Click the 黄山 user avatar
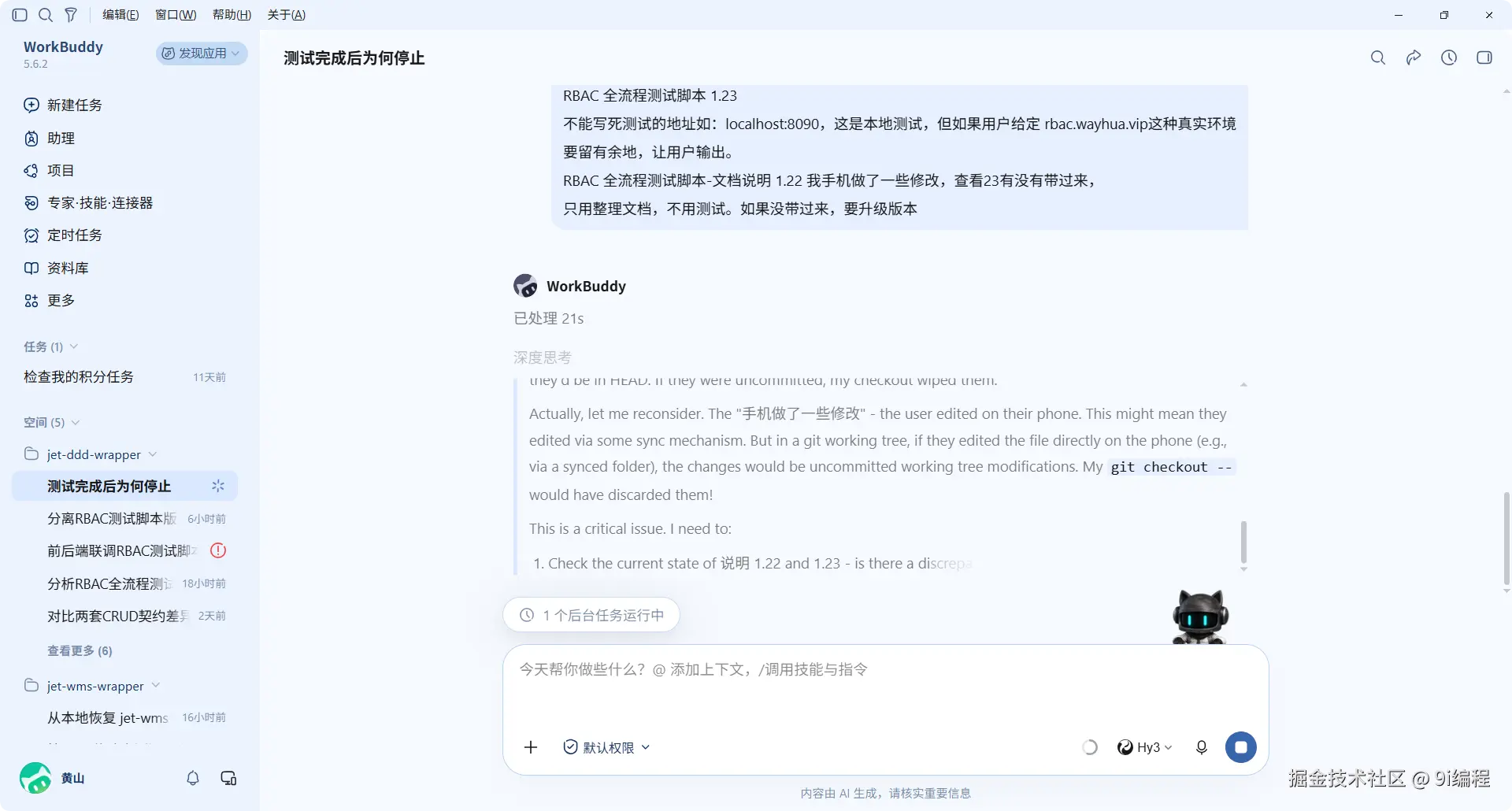1512x811 pixels. [35, 778]
